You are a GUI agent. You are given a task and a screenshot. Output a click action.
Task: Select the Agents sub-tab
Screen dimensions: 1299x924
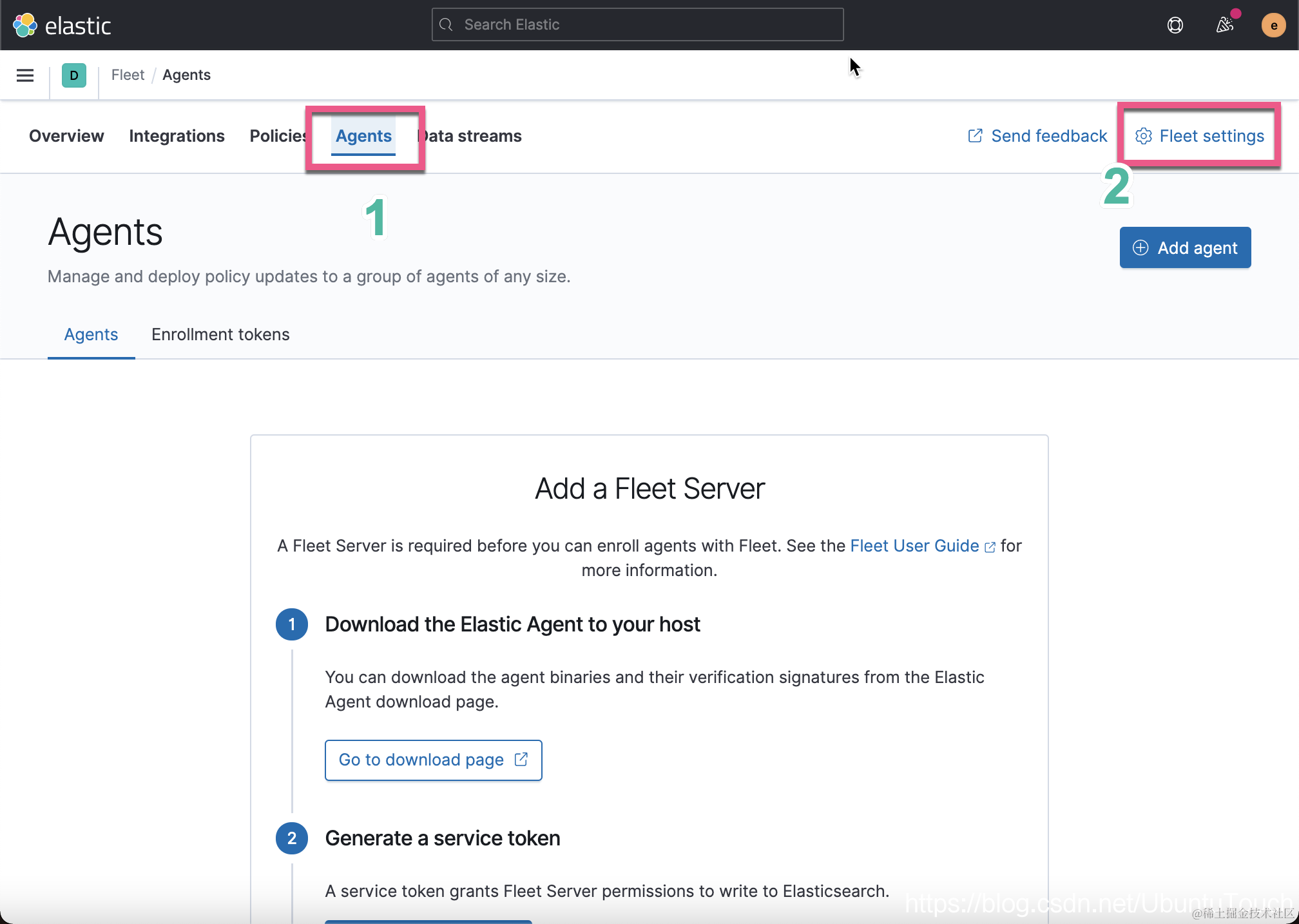91,334
